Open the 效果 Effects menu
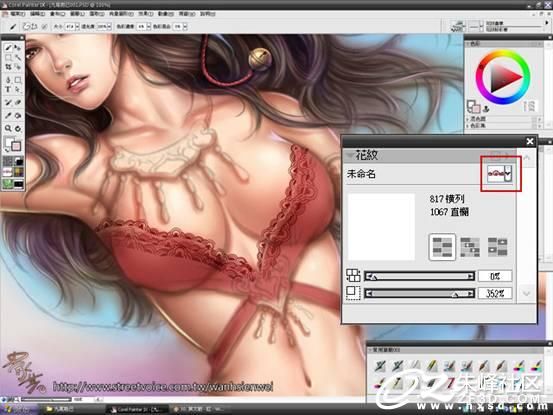 click(x=145, y=14)
